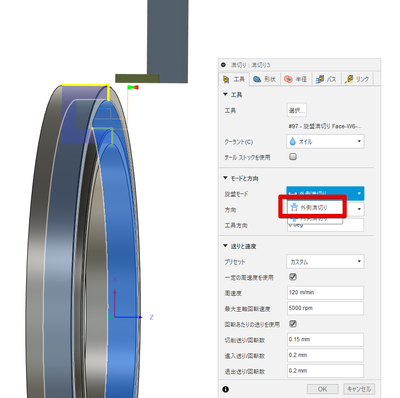Switch to the 半径 (Radii) tab
This screenshot has width=400, height=398.
tap(296, 79)
